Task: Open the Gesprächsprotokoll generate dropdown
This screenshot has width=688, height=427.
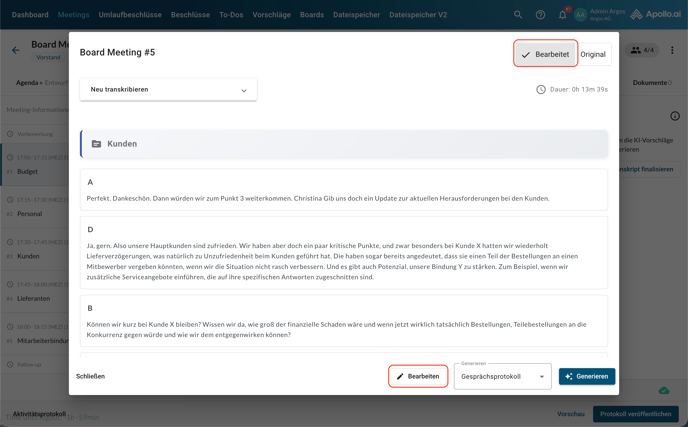Action: click(502, 377)
